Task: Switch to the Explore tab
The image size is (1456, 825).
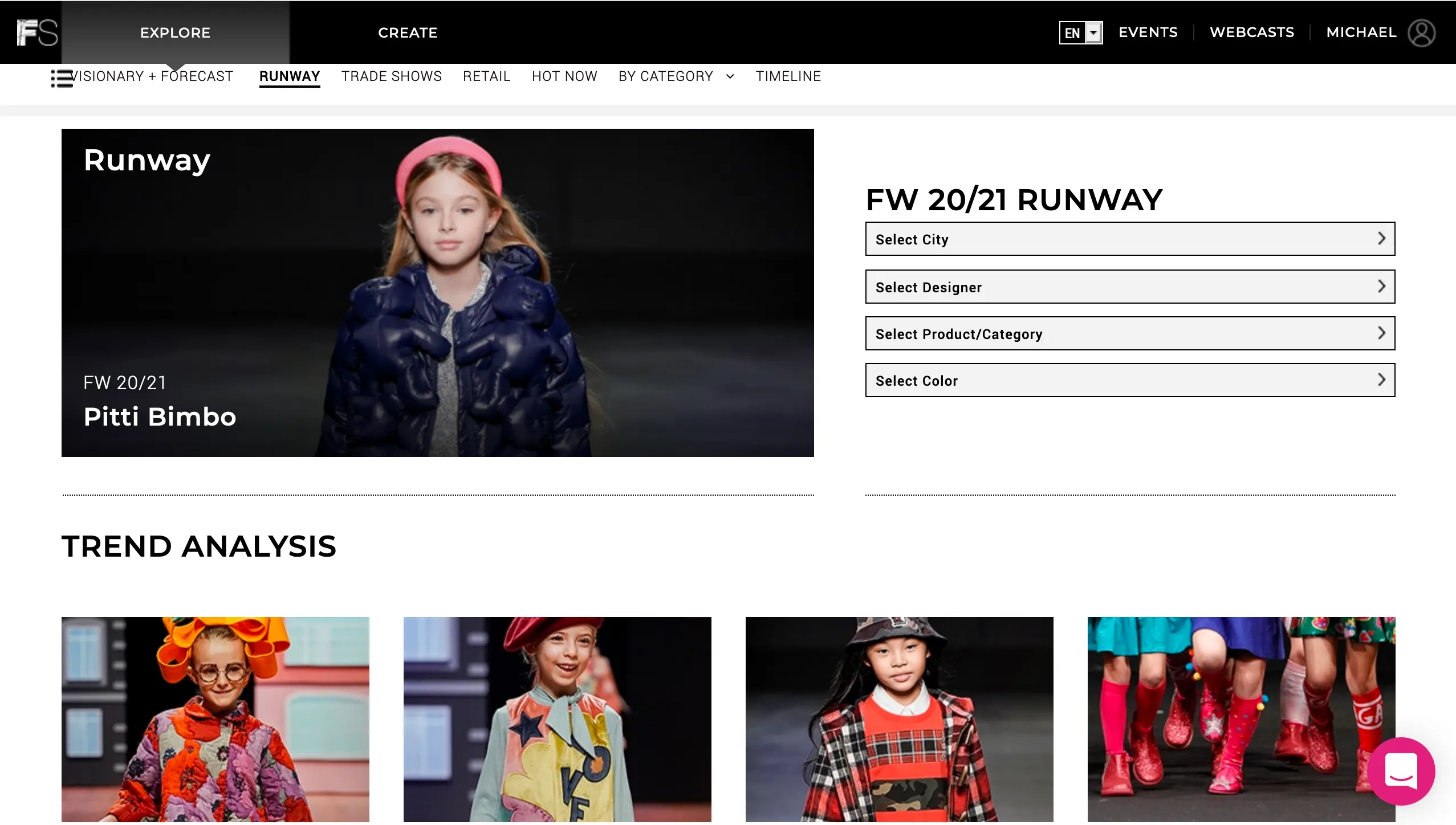Action: (176, 32)
